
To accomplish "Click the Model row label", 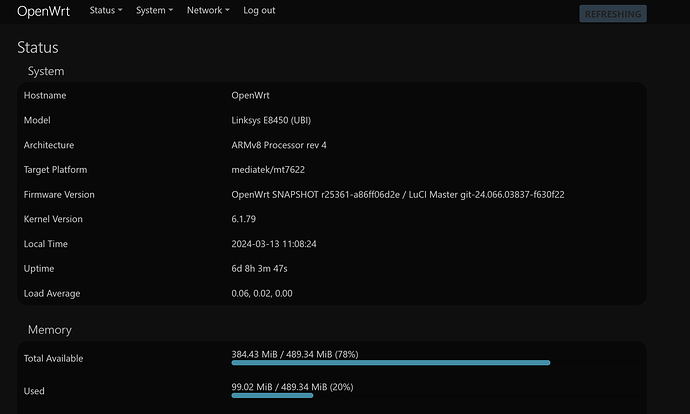I will coord(37,120).
